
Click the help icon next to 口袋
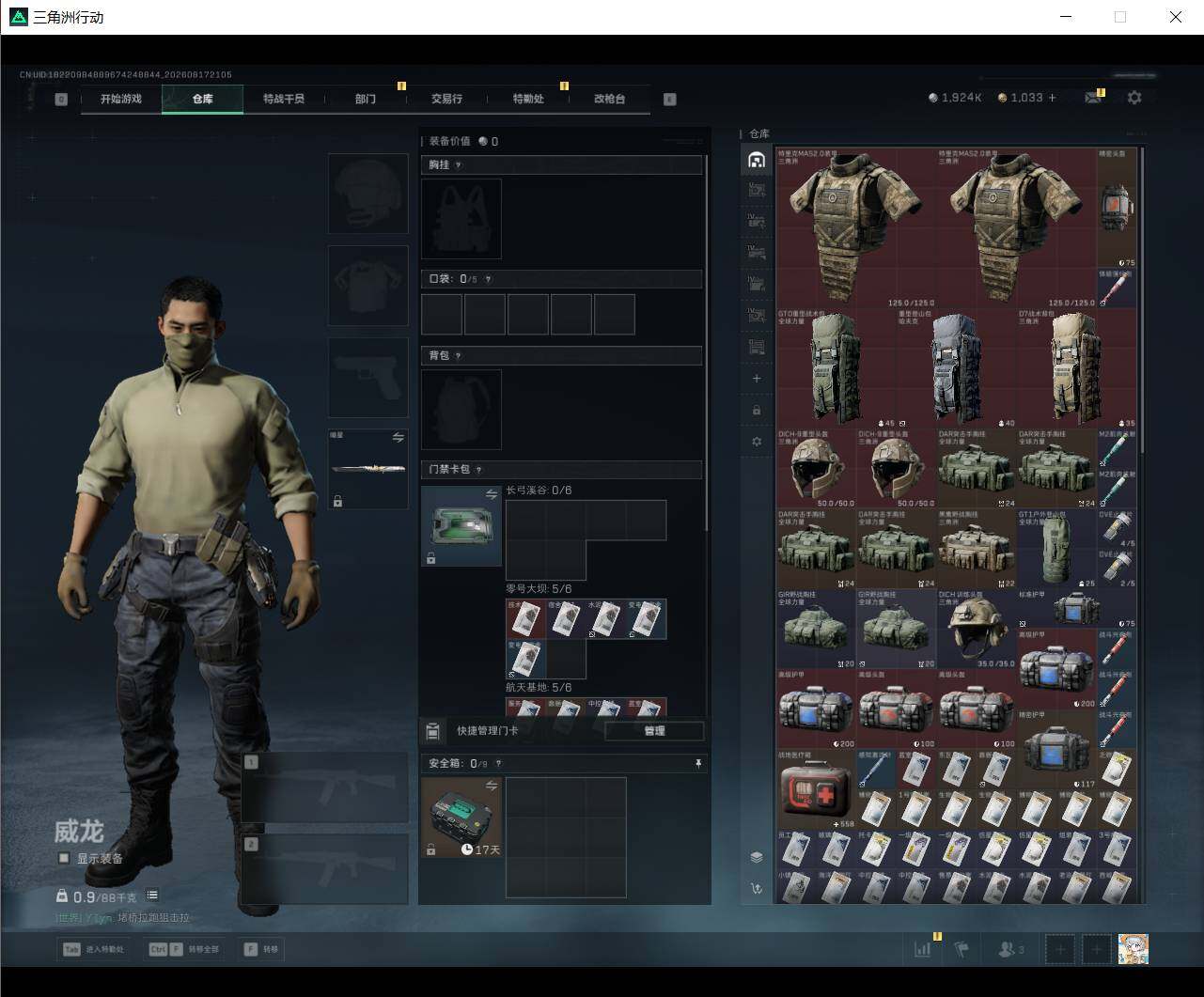pyautogui.click(x=488, y=279)
